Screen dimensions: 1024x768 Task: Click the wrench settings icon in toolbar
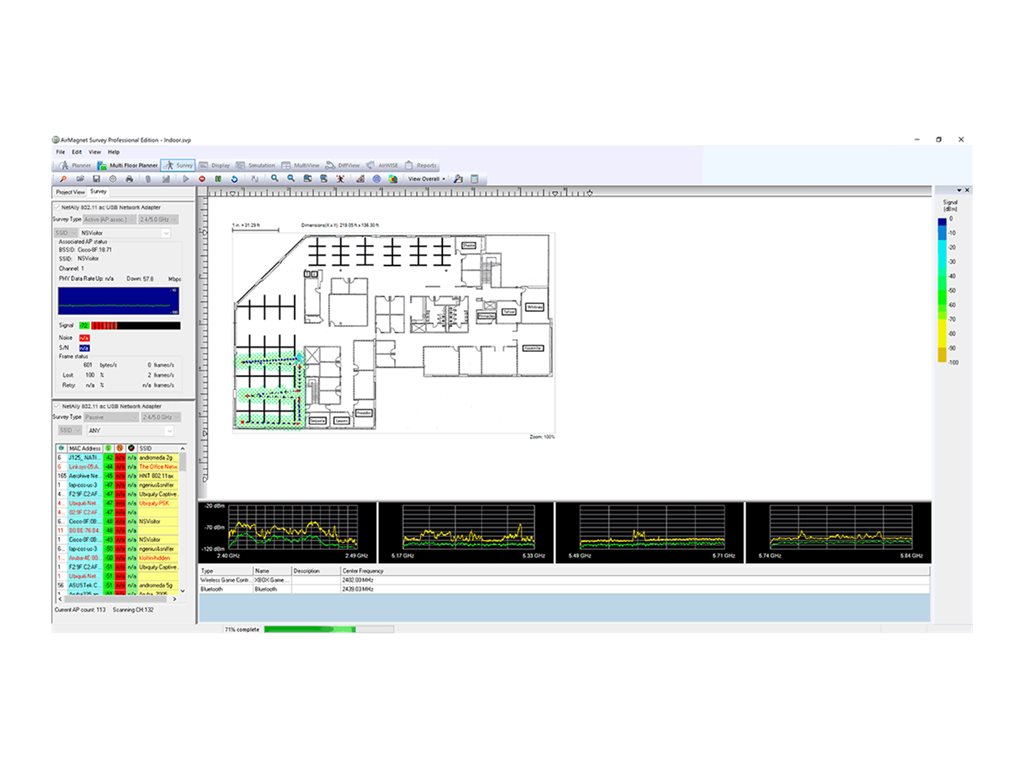(x=458, y=179)
